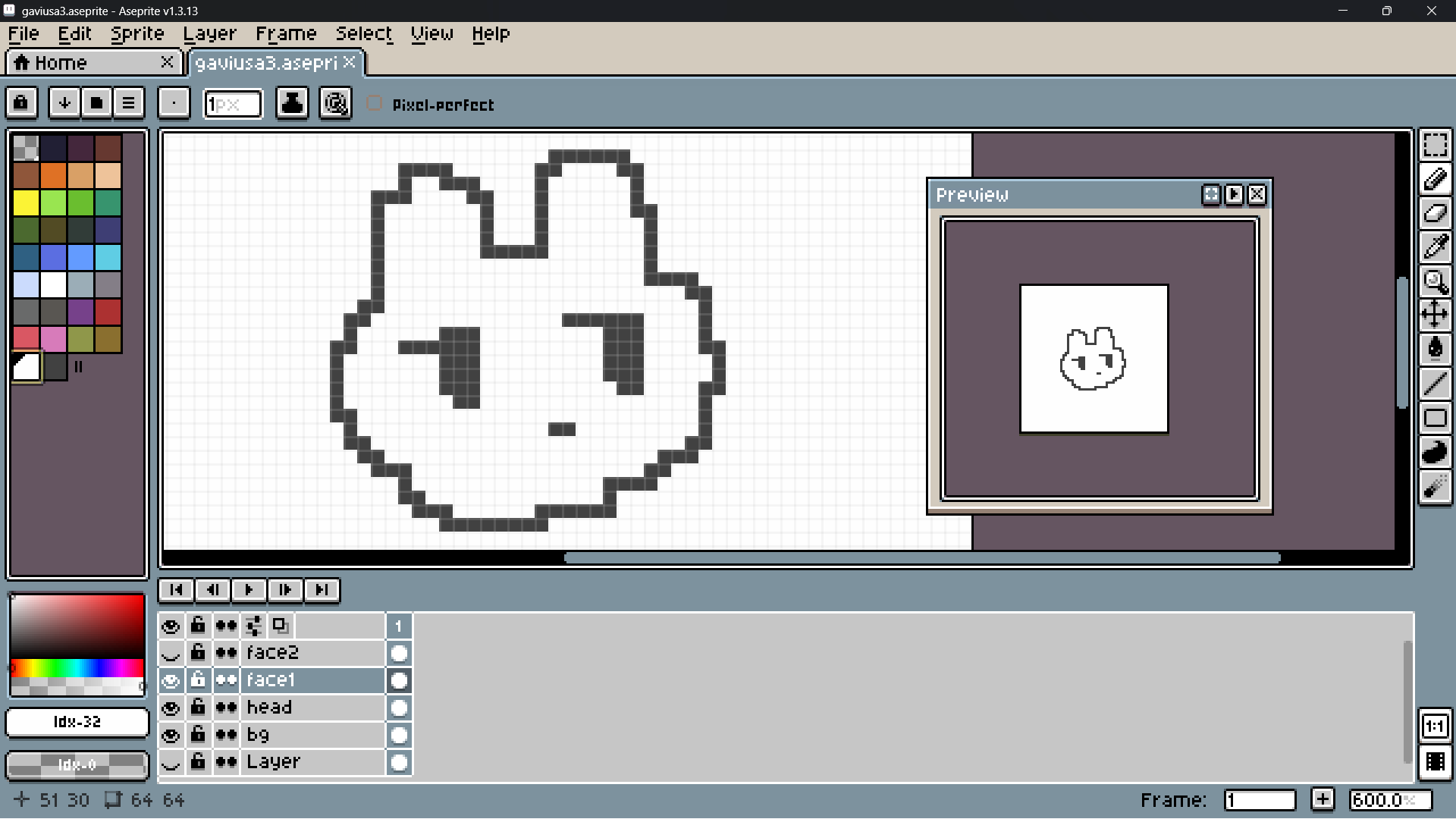Open foreground color Idx-32 button
1456x819 pixels.
77,722
